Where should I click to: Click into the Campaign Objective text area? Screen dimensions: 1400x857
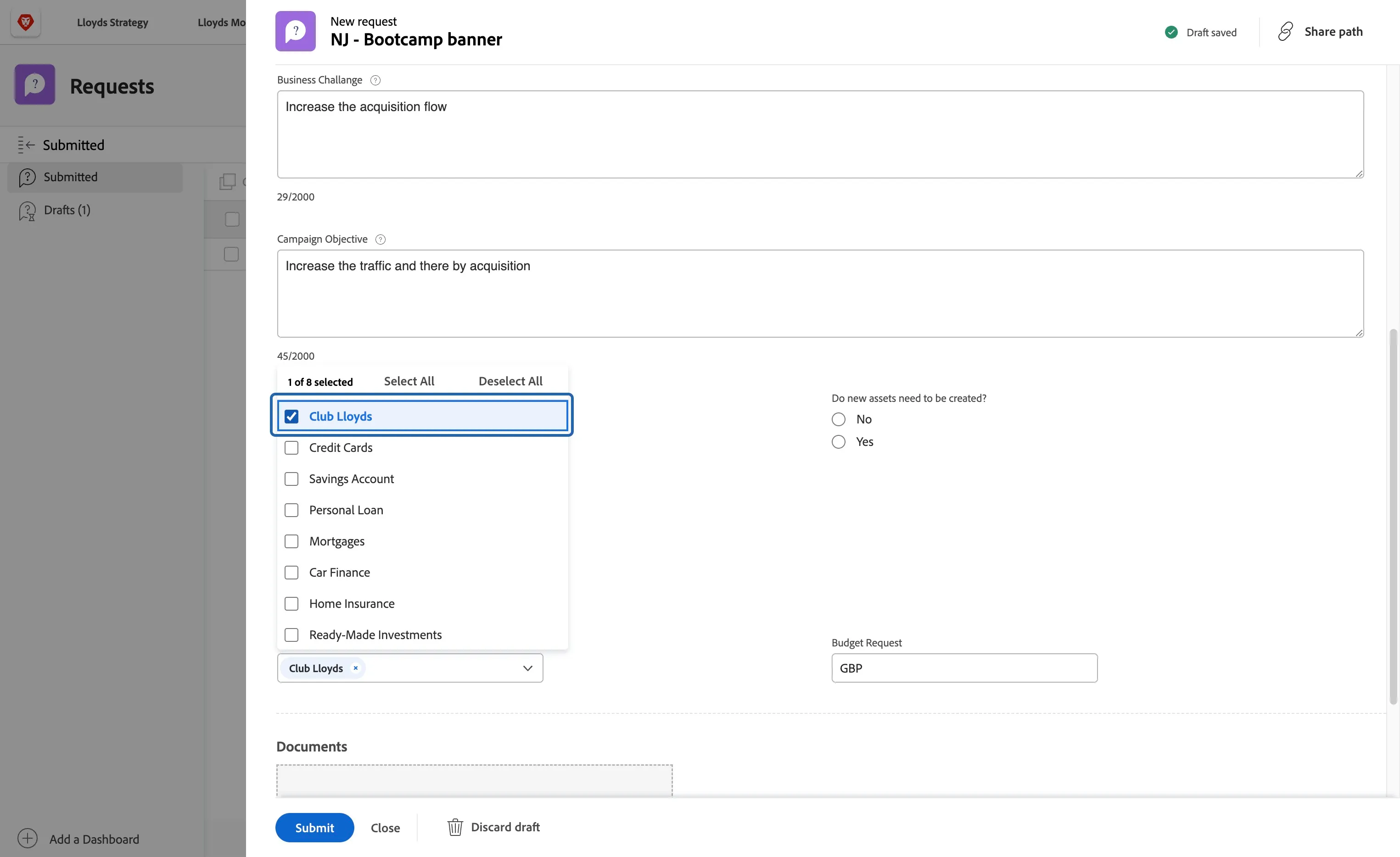(820, 294)
